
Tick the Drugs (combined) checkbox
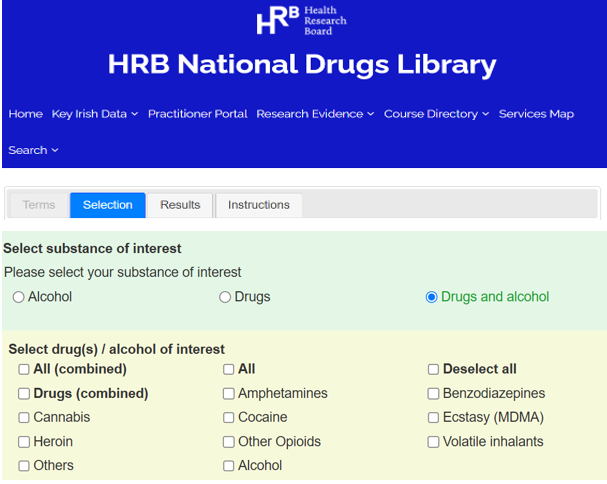[x=24, y=394]
